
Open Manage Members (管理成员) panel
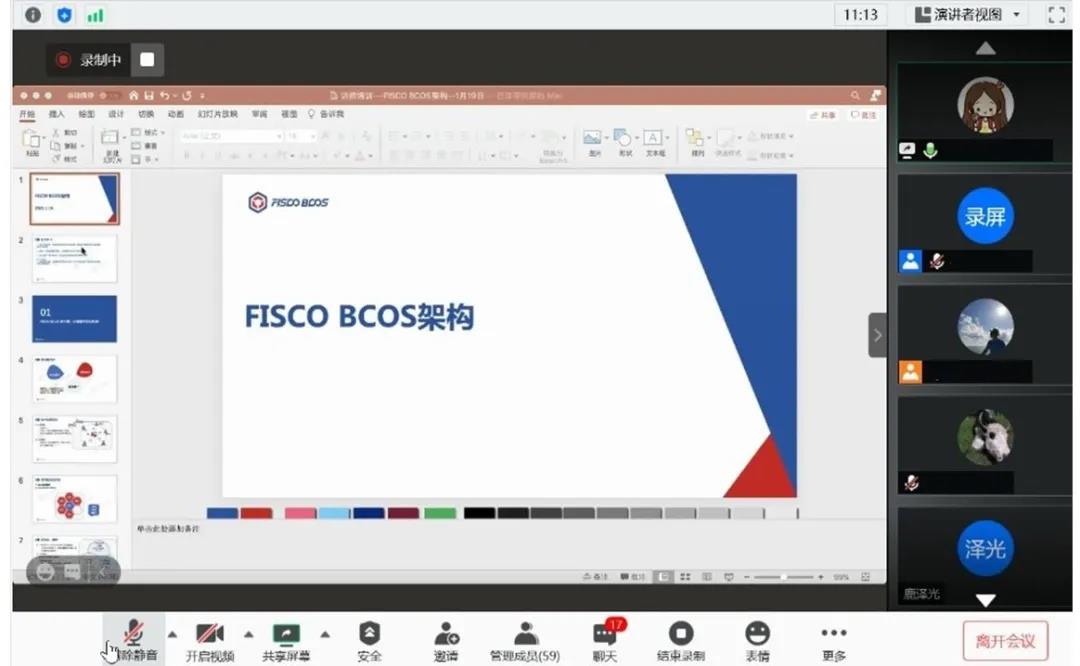tap(525, 641)
